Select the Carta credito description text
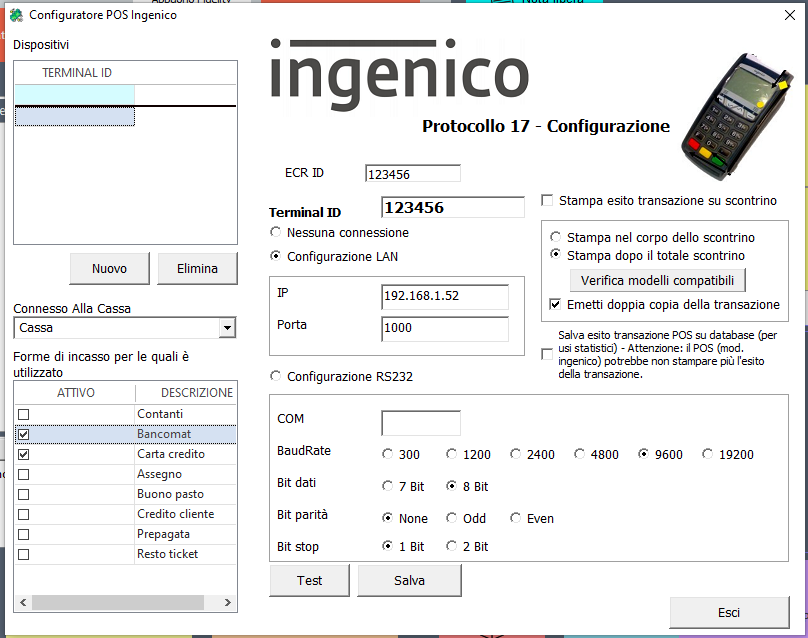 tap(171, 454)
